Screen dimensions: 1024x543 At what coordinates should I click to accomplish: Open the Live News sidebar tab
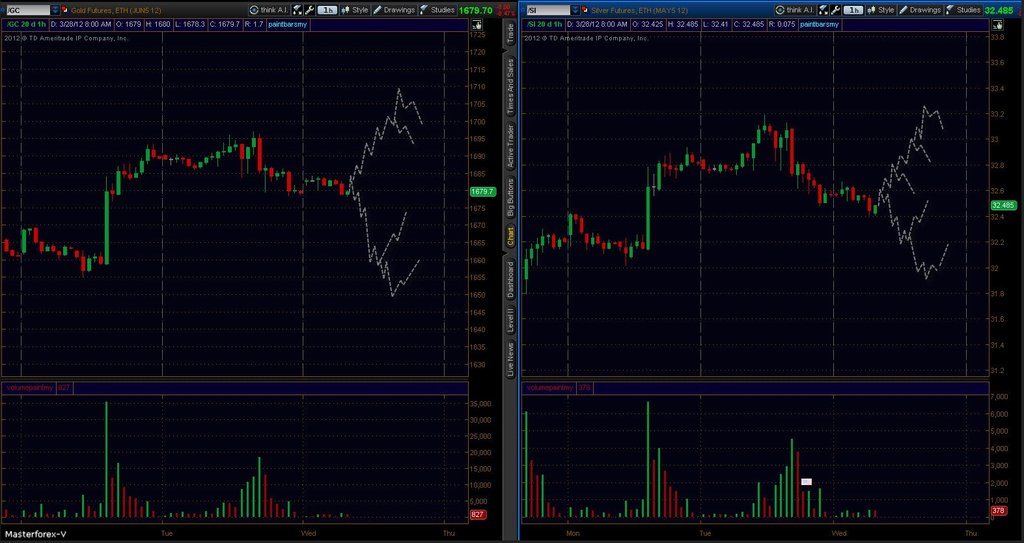[510, 357]
